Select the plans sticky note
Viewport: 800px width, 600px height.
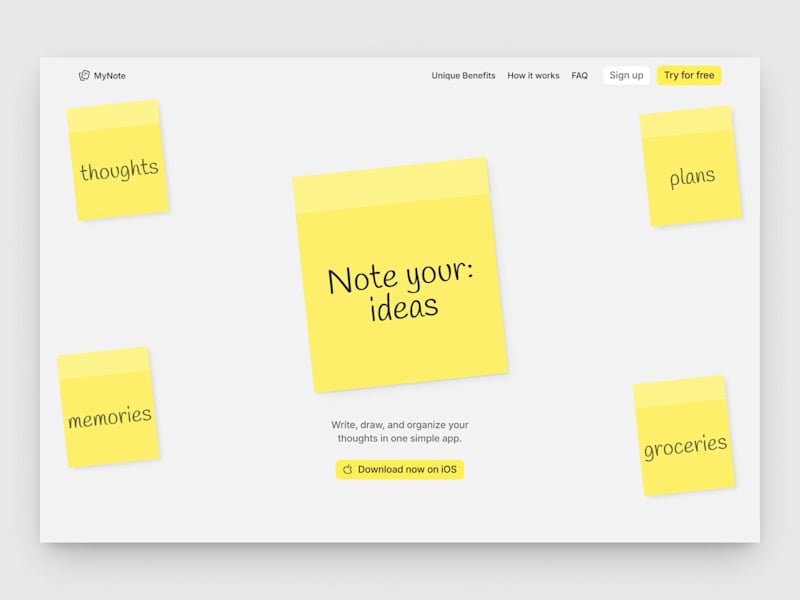point(691,166)
